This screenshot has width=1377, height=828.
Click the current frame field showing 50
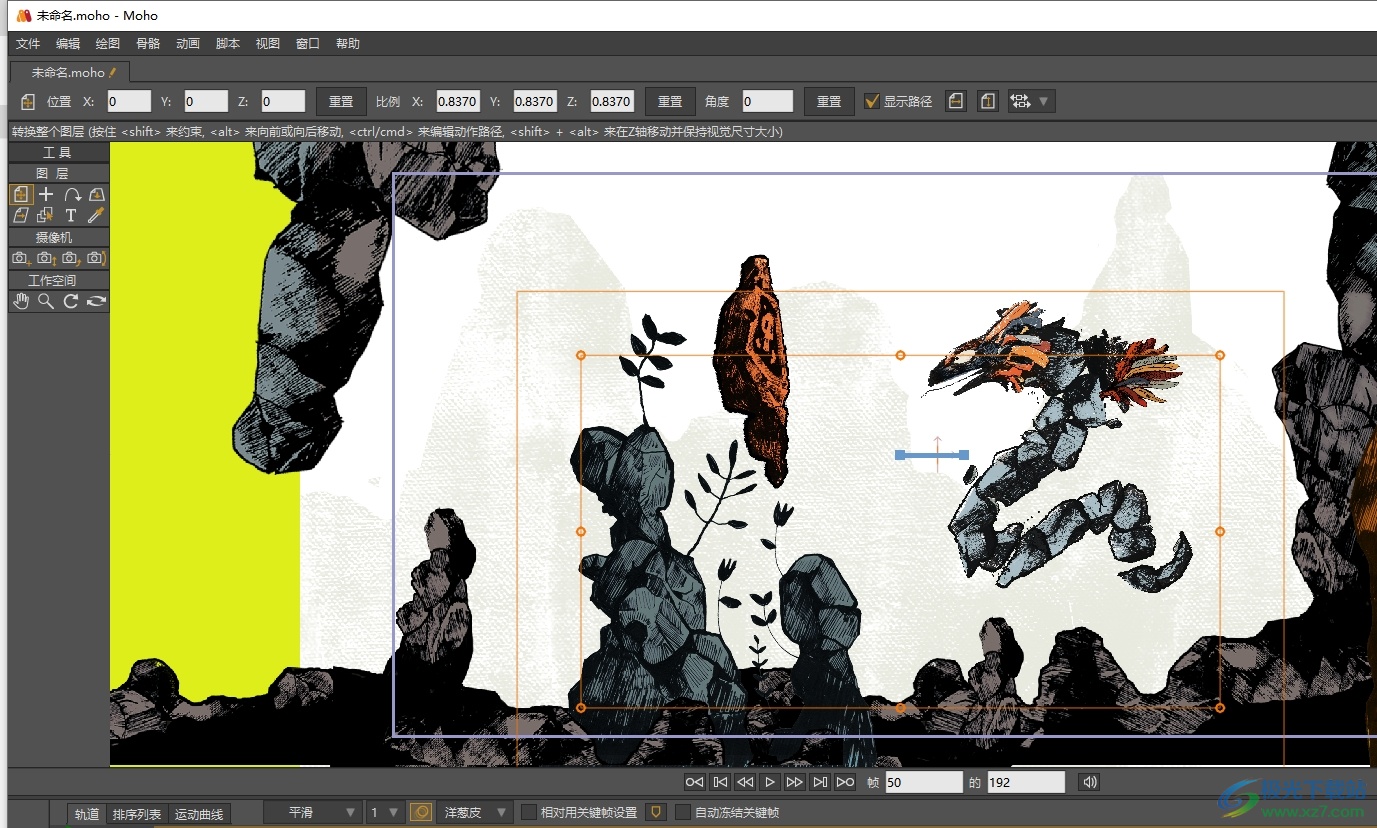coord(923,782)
